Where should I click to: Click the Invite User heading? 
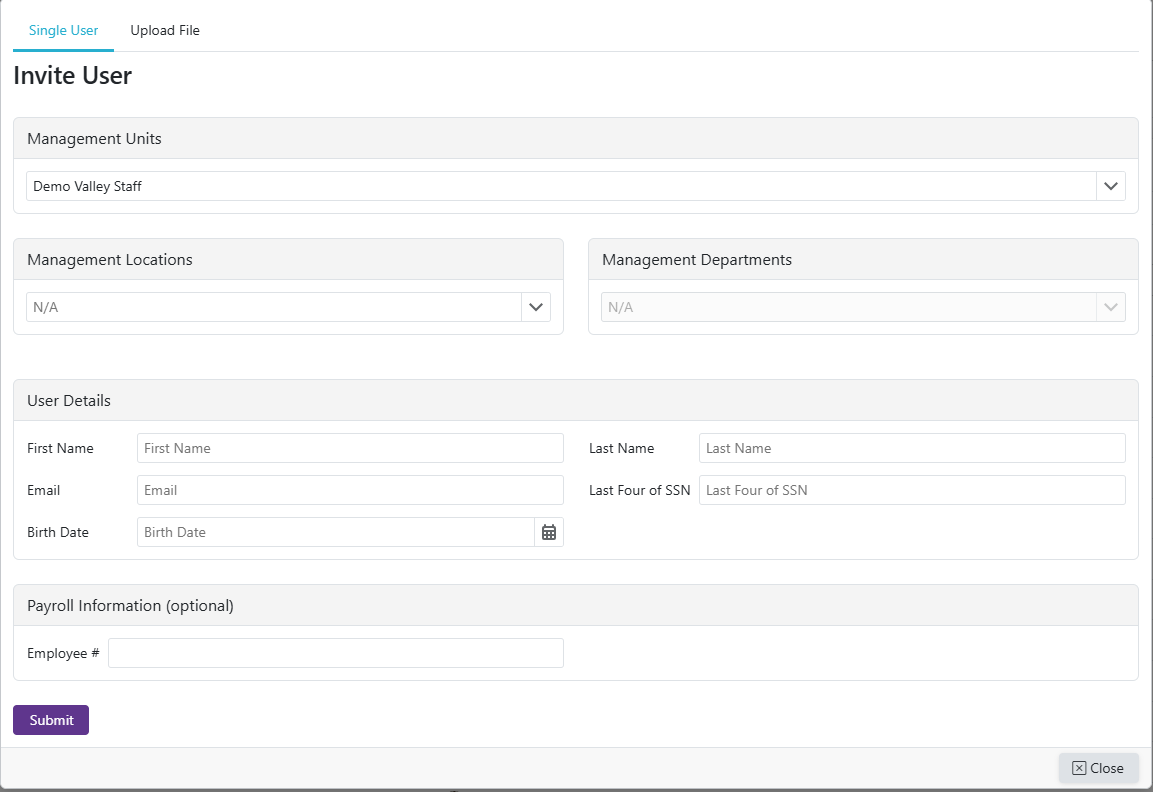(x=72, y=75)
